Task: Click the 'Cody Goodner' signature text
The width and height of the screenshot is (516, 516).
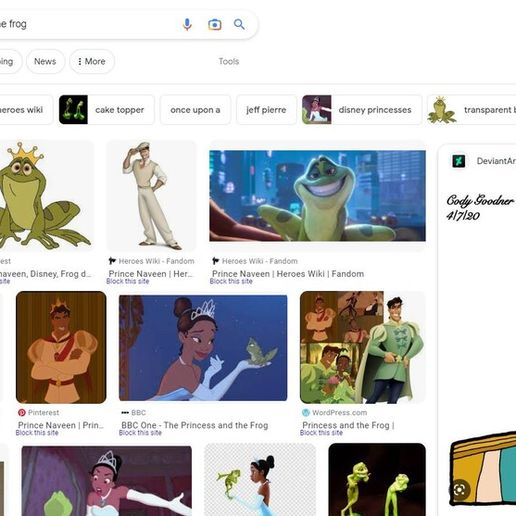Action: click(x=480, y=201)
